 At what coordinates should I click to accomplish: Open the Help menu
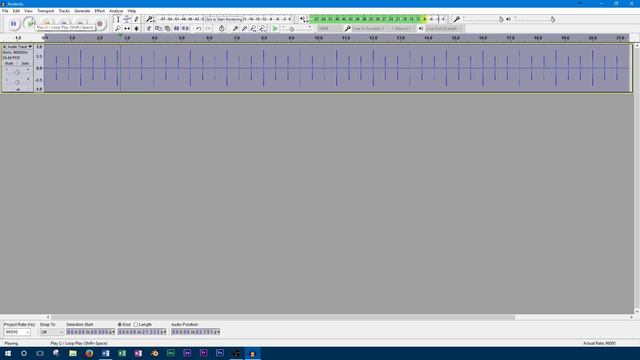click(x=131, y=11)
